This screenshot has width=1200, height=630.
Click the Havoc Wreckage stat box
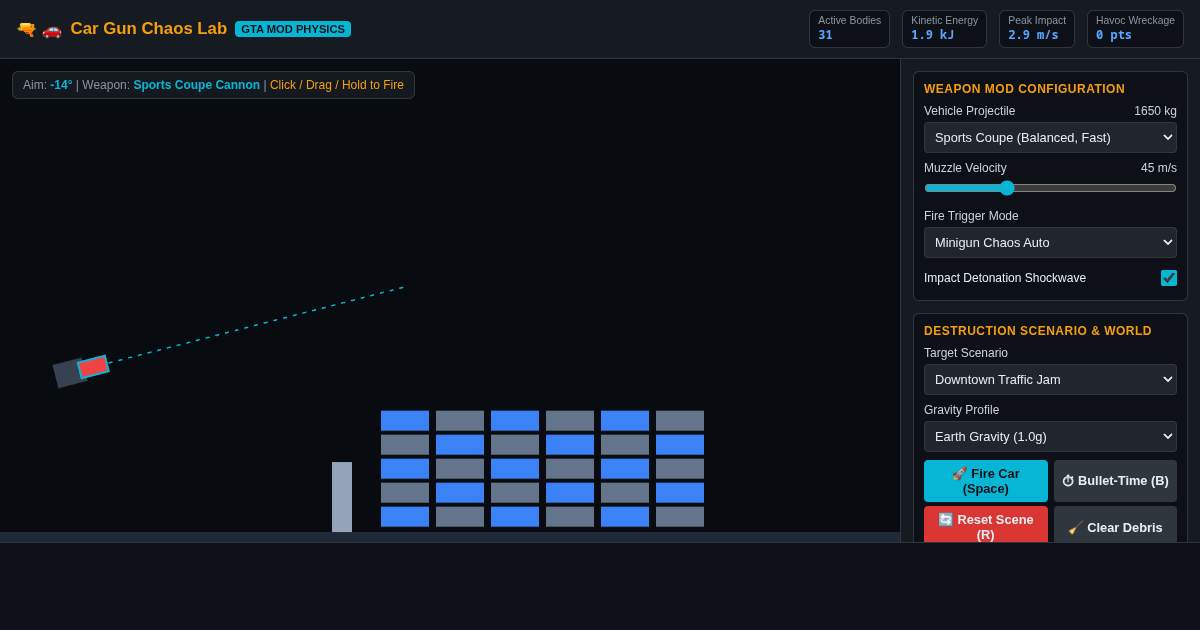click(x=1135, y=29)
